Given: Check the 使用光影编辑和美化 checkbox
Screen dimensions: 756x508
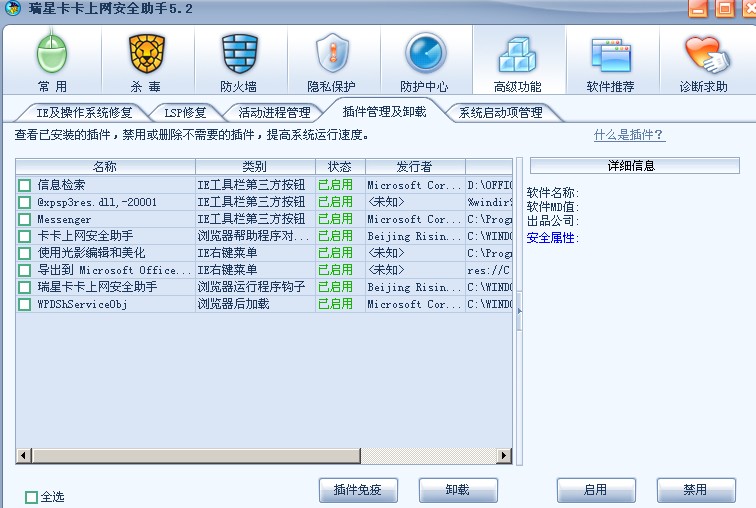Looking at the screenshot, I should (x=24, y=254).
